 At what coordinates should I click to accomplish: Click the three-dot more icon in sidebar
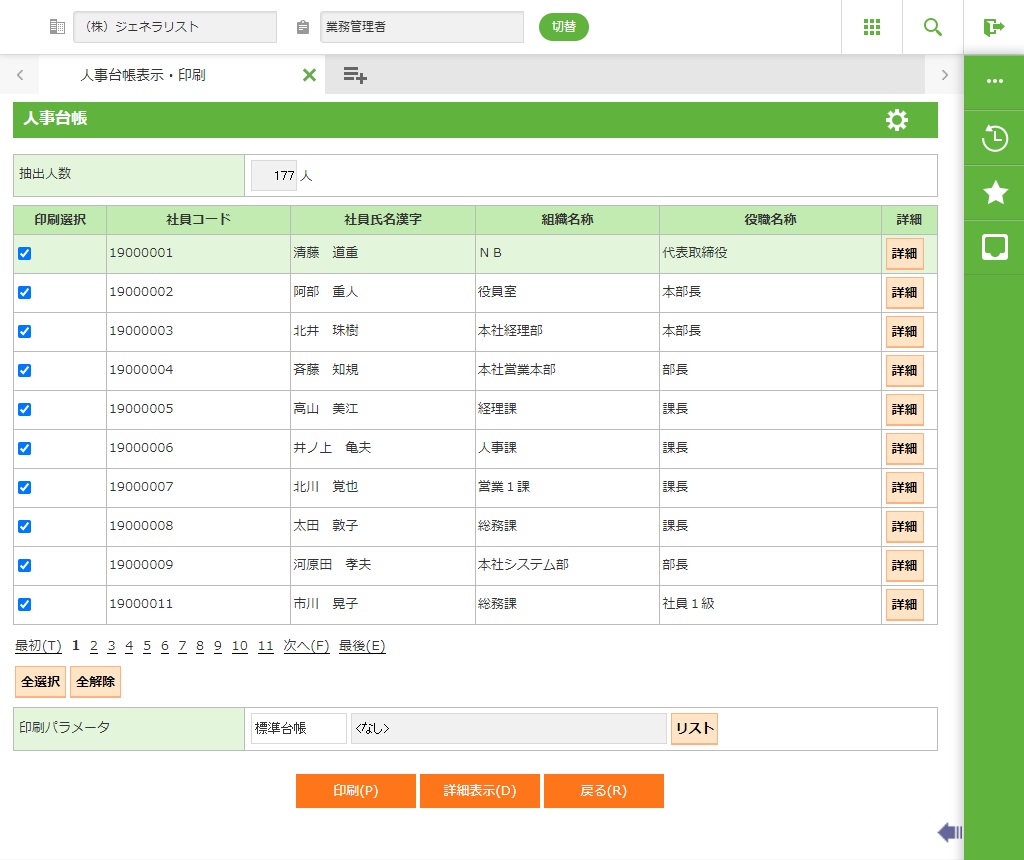(x=994, y=81)
